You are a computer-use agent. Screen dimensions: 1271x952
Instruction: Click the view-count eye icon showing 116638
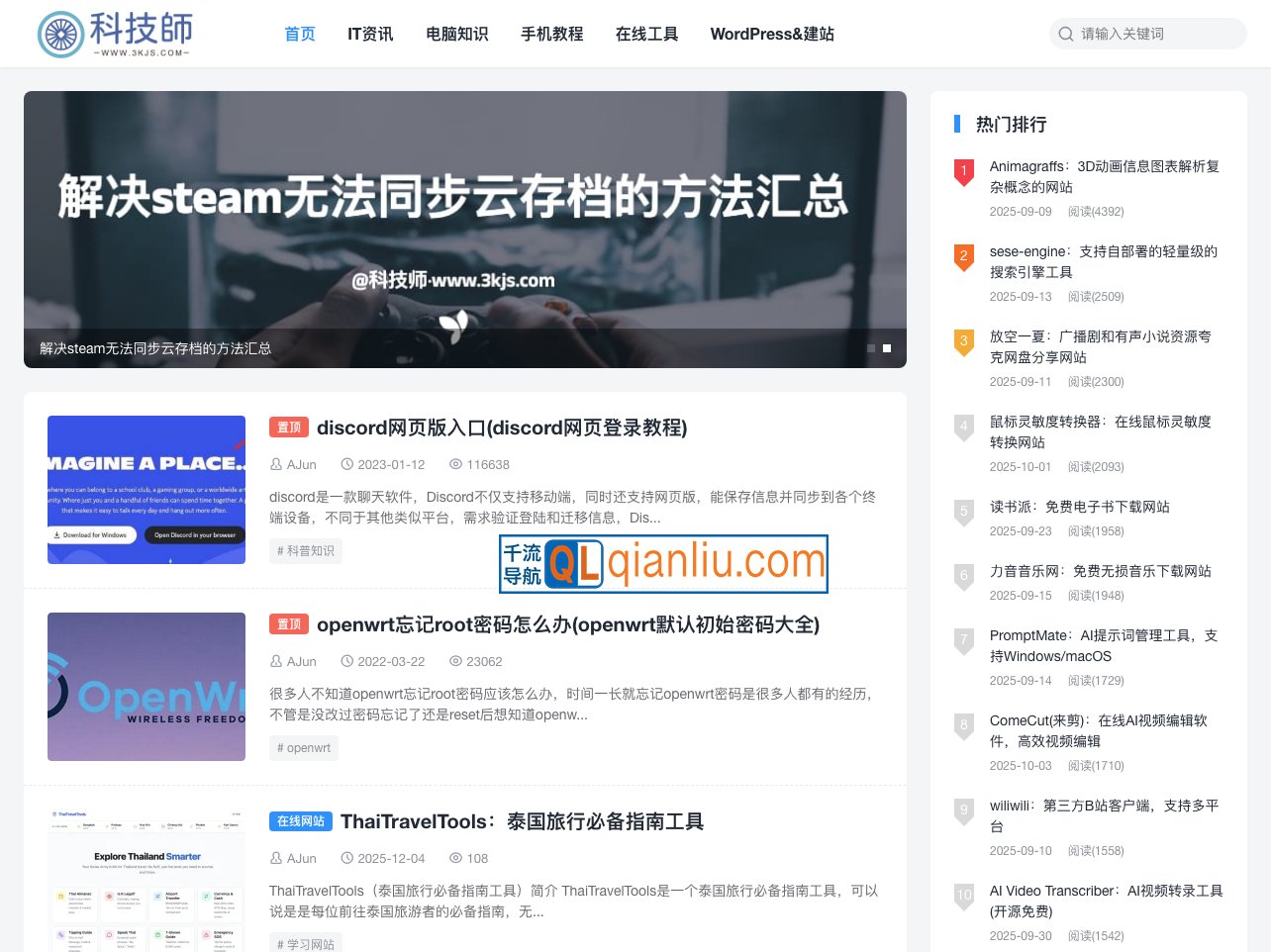pos(454,464)
